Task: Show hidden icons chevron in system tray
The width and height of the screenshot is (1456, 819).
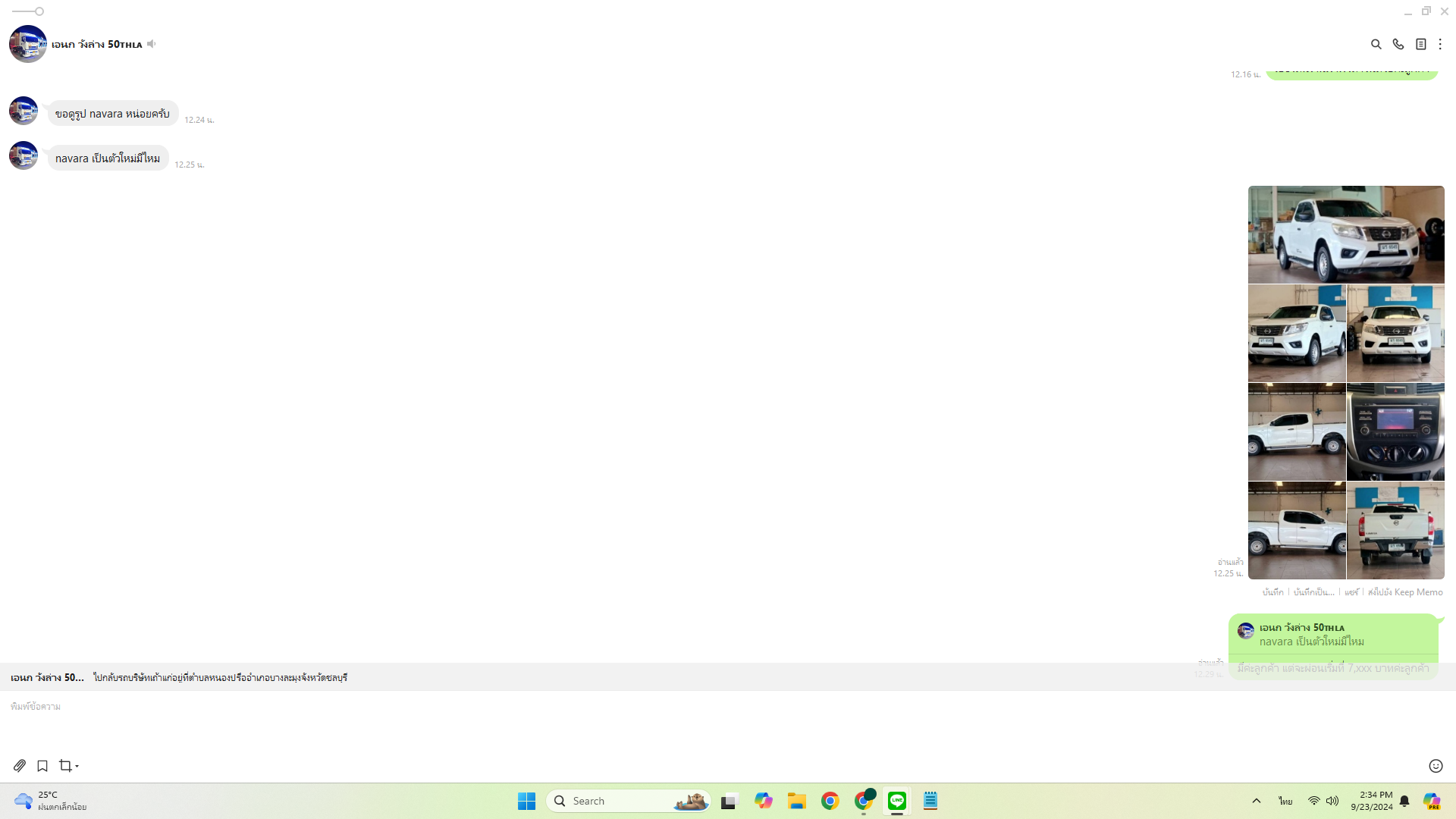Action: point(1257,801)
